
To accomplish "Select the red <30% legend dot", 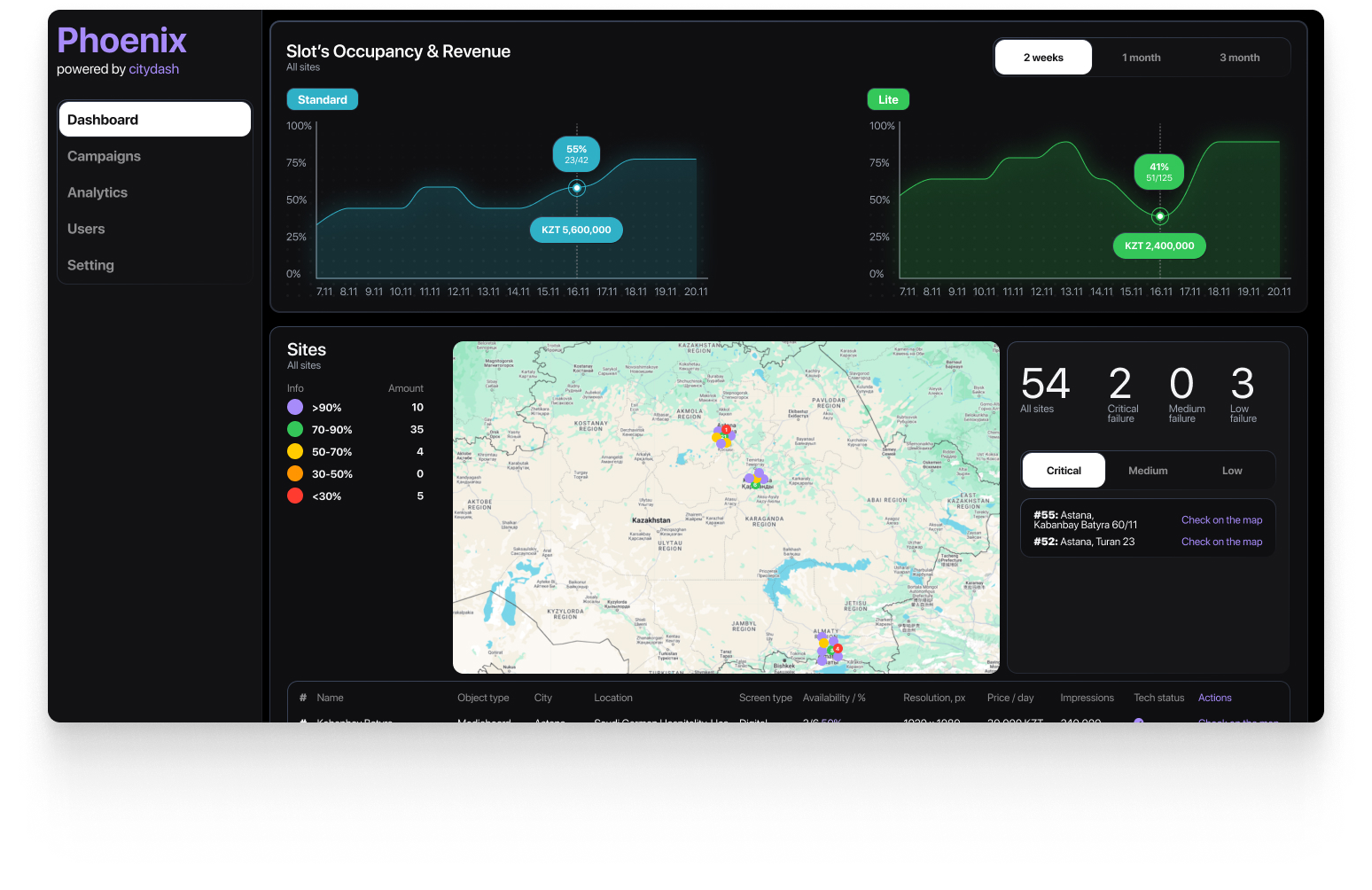I will (x=295, y=496).
